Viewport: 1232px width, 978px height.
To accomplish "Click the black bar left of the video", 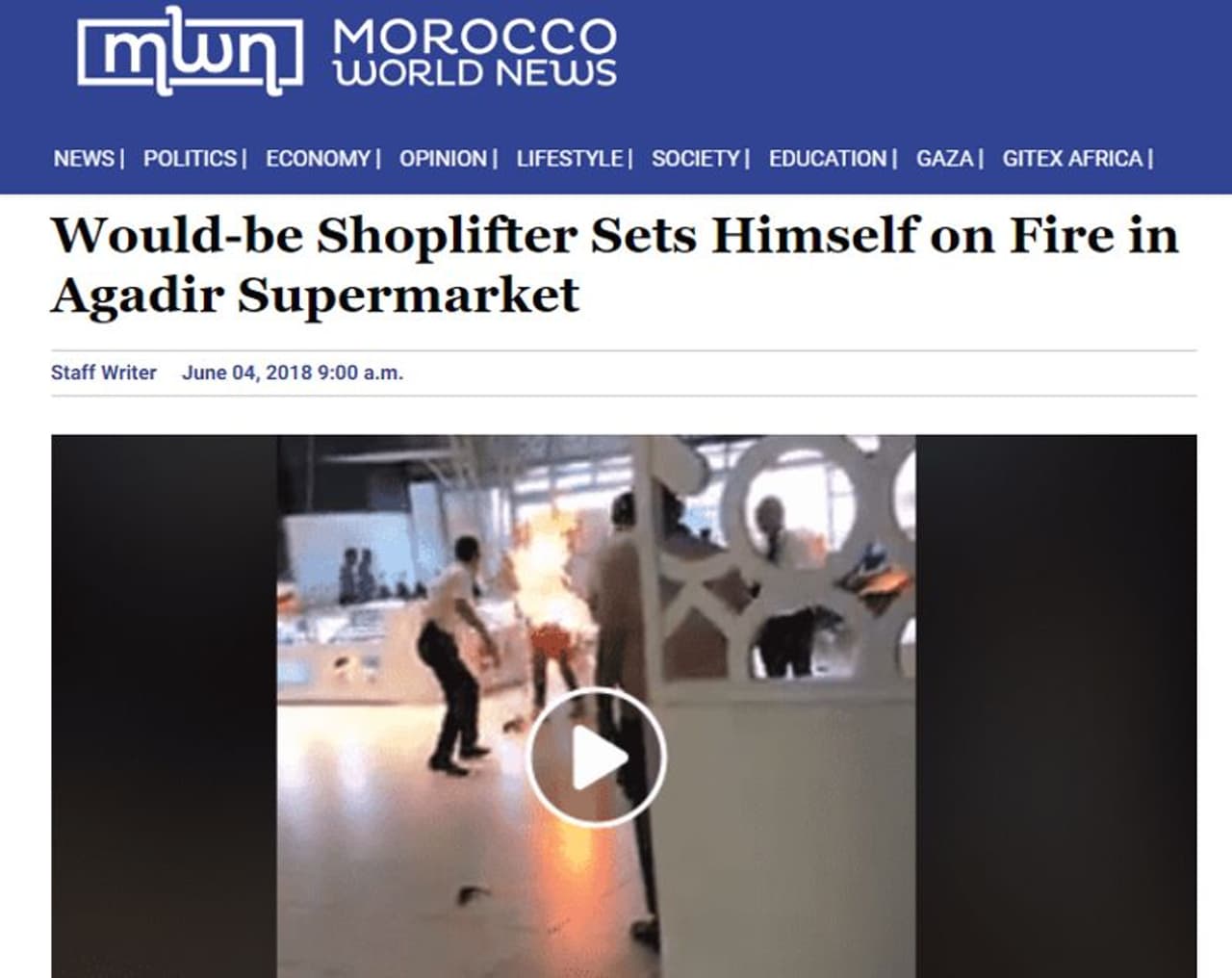I will click(164, 706).
